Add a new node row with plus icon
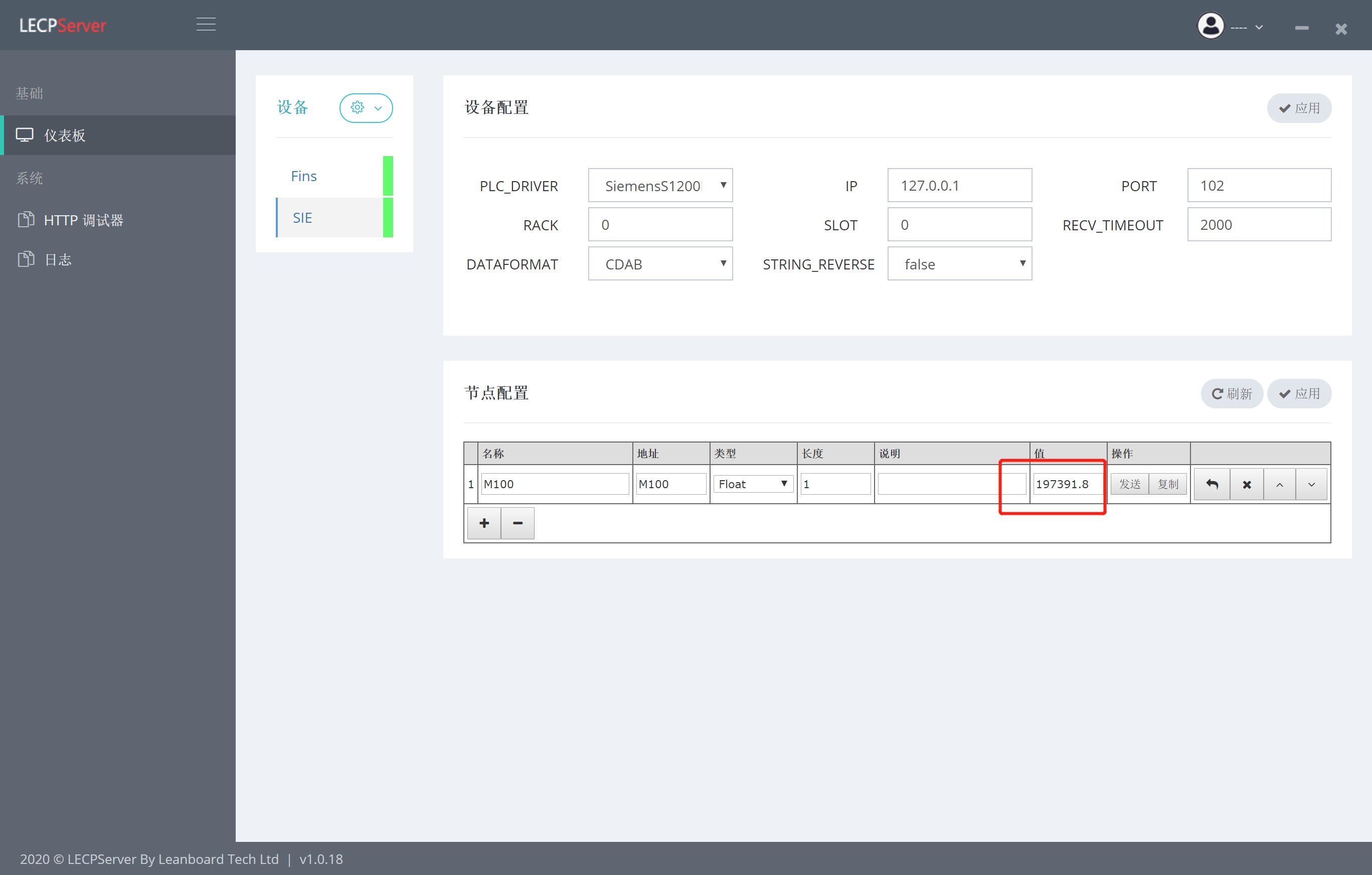 [484, 523]
